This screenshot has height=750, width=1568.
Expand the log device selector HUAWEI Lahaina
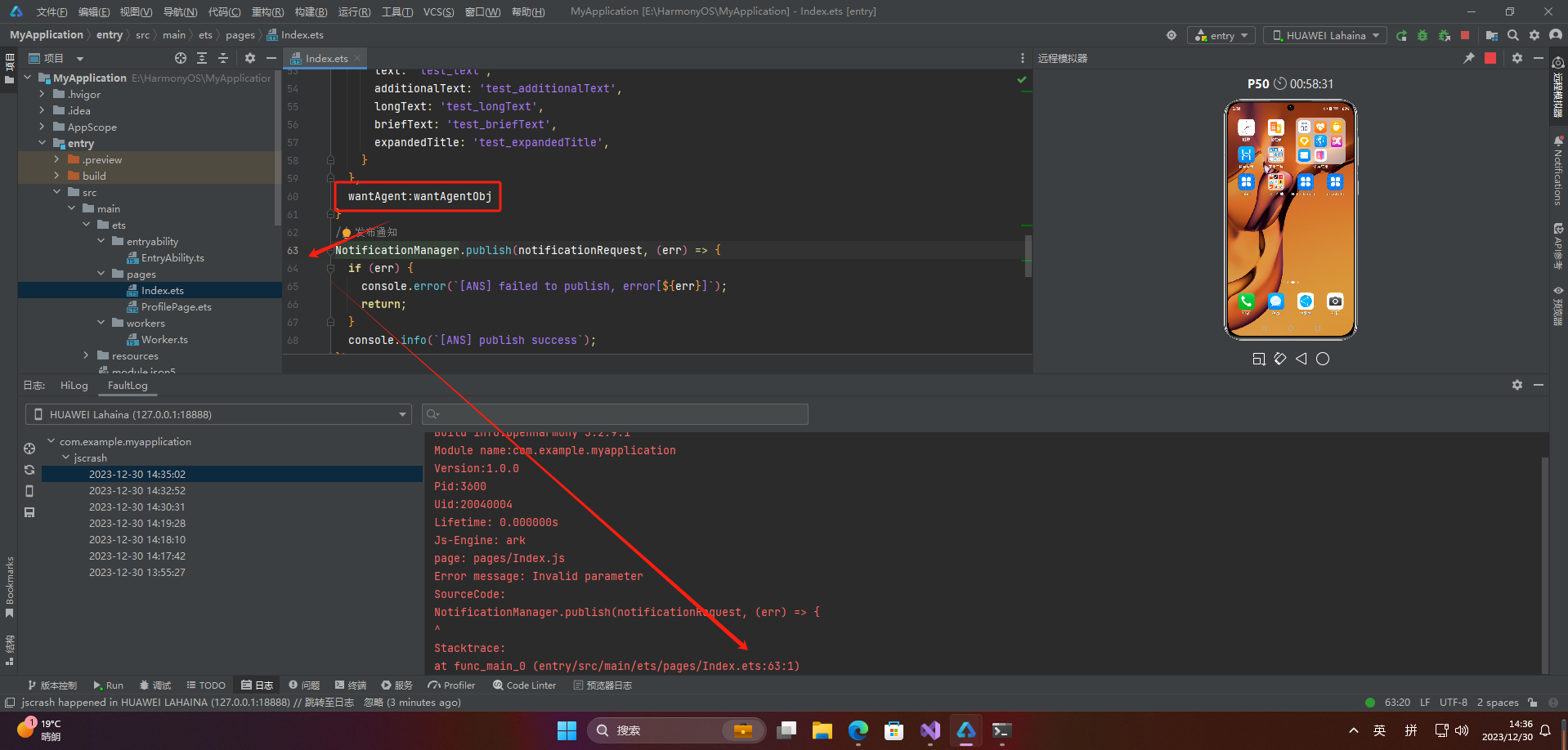[x=218, y=414]
